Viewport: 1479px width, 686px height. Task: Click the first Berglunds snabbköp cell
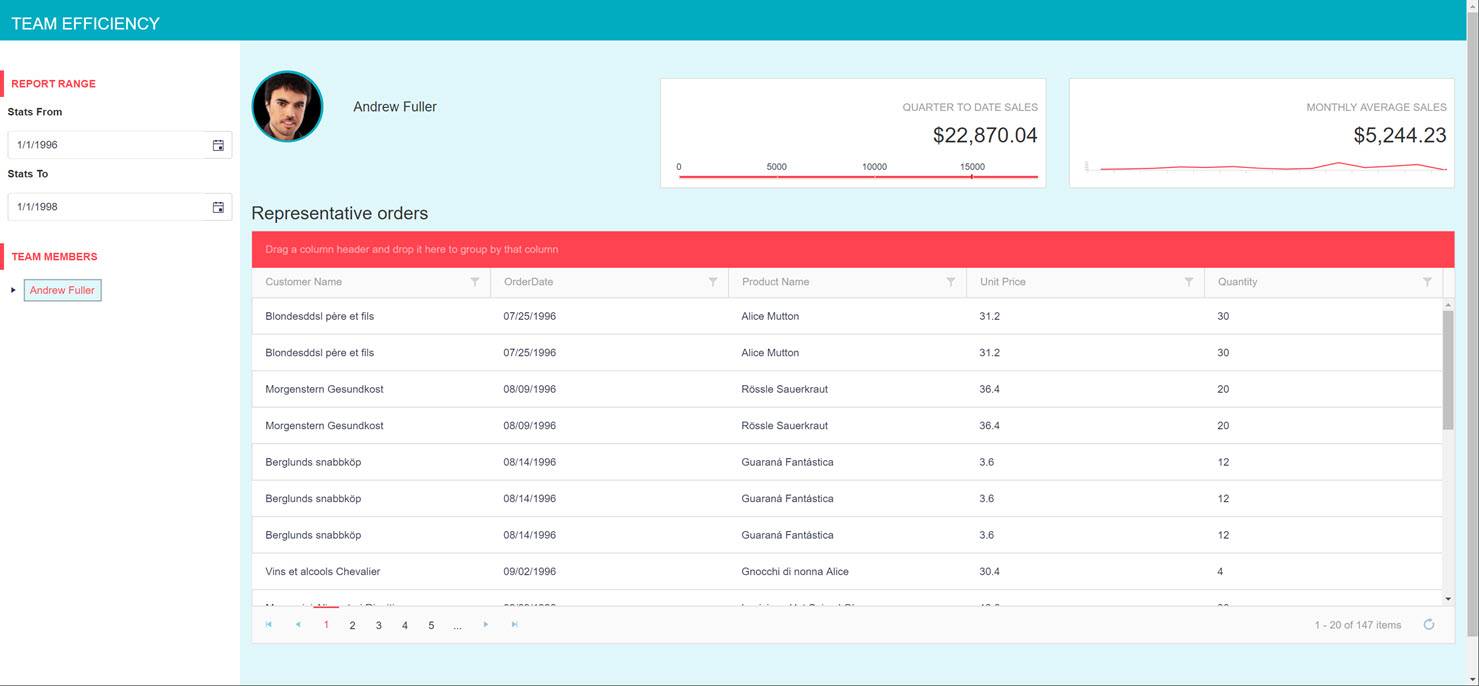tap(371, 462)
